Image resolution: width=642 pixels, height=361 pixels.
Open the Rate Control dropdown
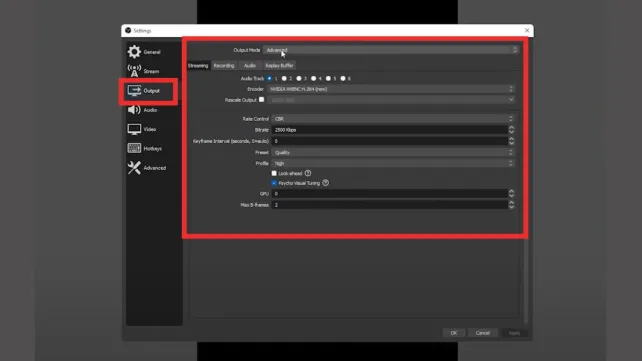(393, 119)
